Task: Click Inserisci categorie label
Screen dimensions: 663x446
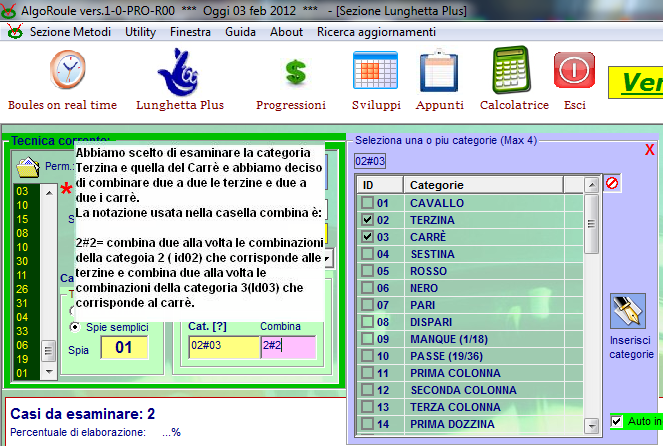Action: (x=631, y=347)
